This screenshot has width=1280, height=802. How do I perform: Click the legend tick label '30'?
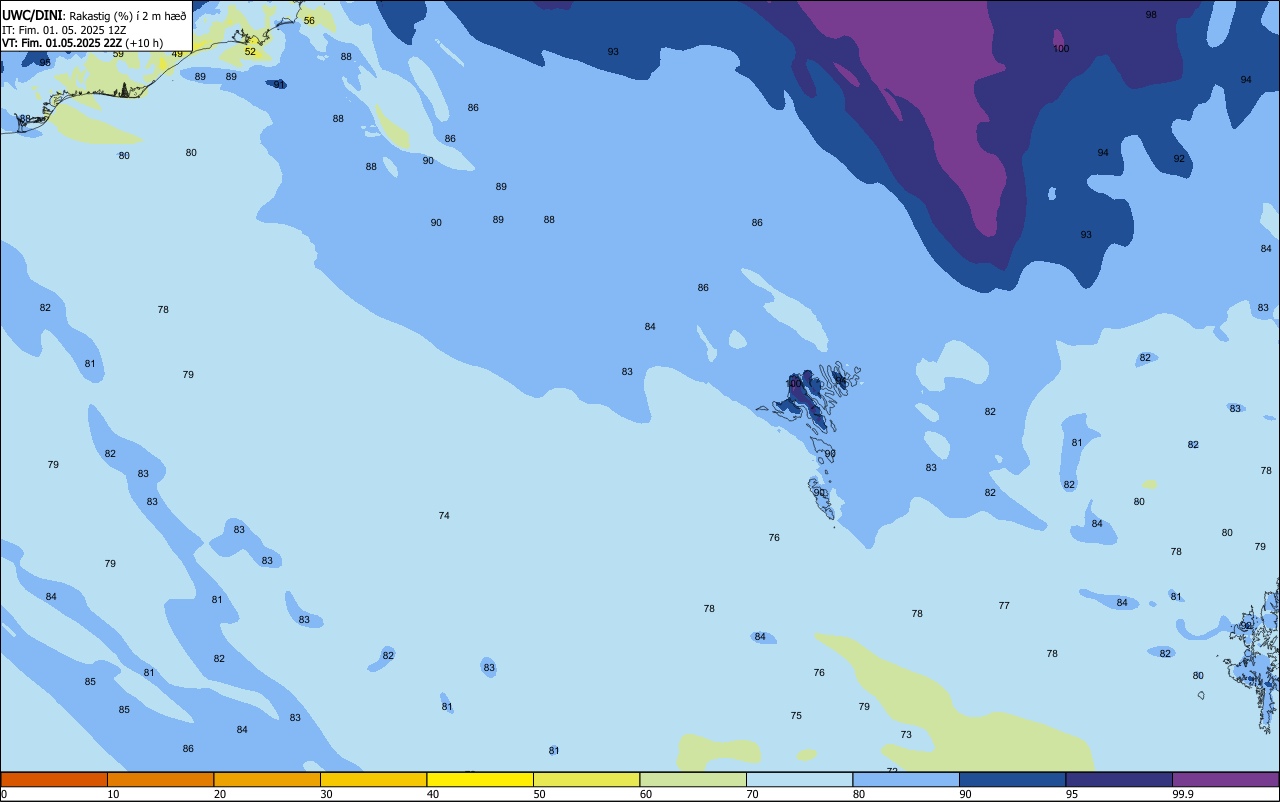point(326,794)
